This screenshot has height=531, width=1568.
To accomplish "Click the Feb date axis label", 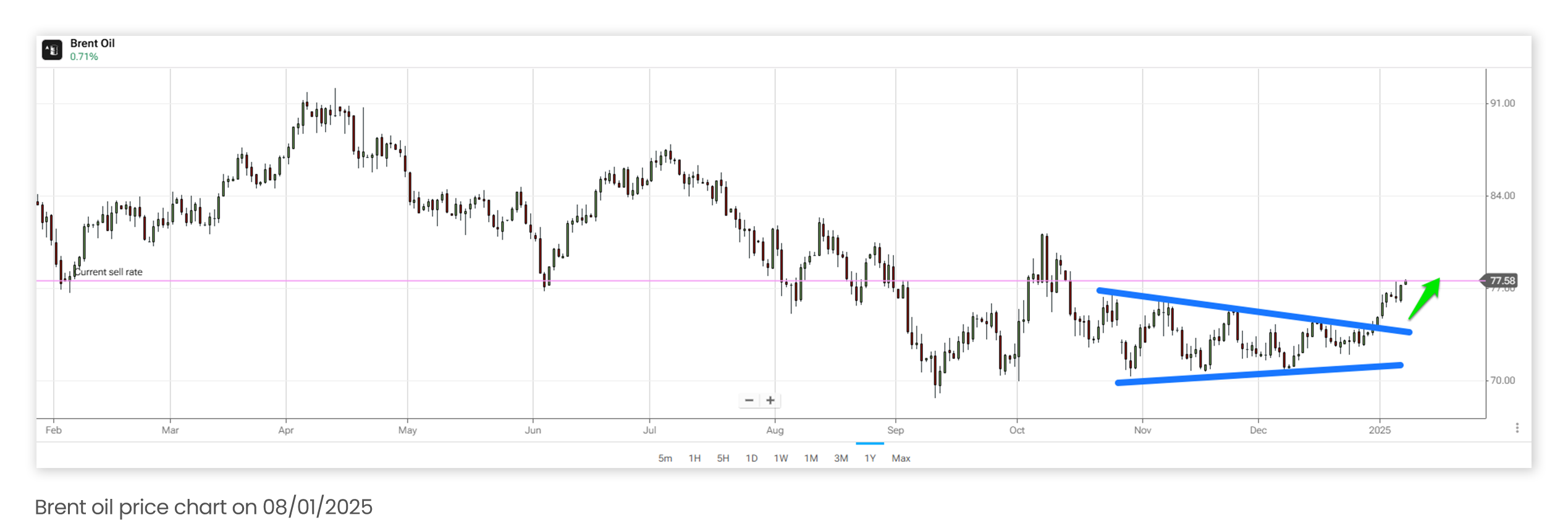I will (54, 430).
